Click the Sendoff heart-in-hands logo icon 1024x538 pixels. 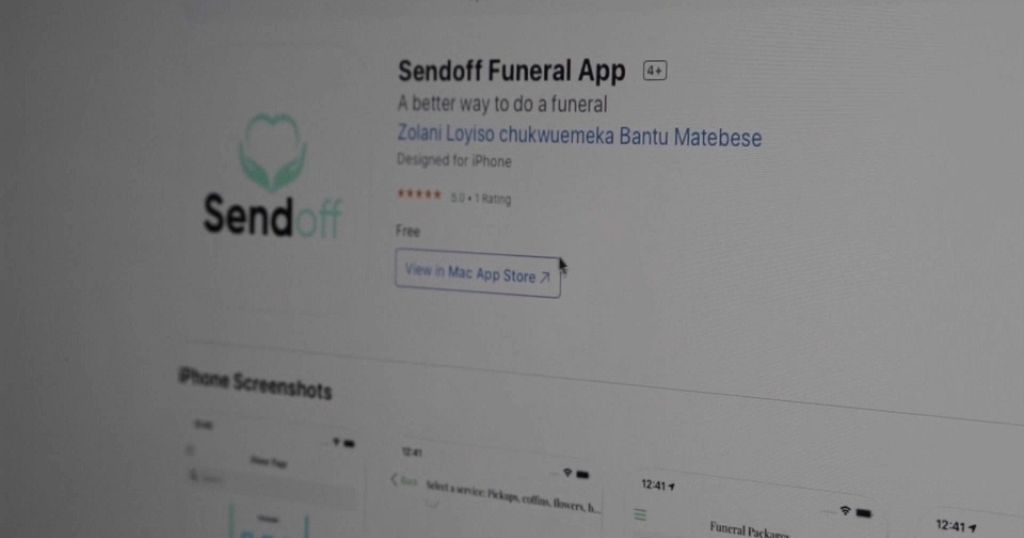(x=273, y=152)
